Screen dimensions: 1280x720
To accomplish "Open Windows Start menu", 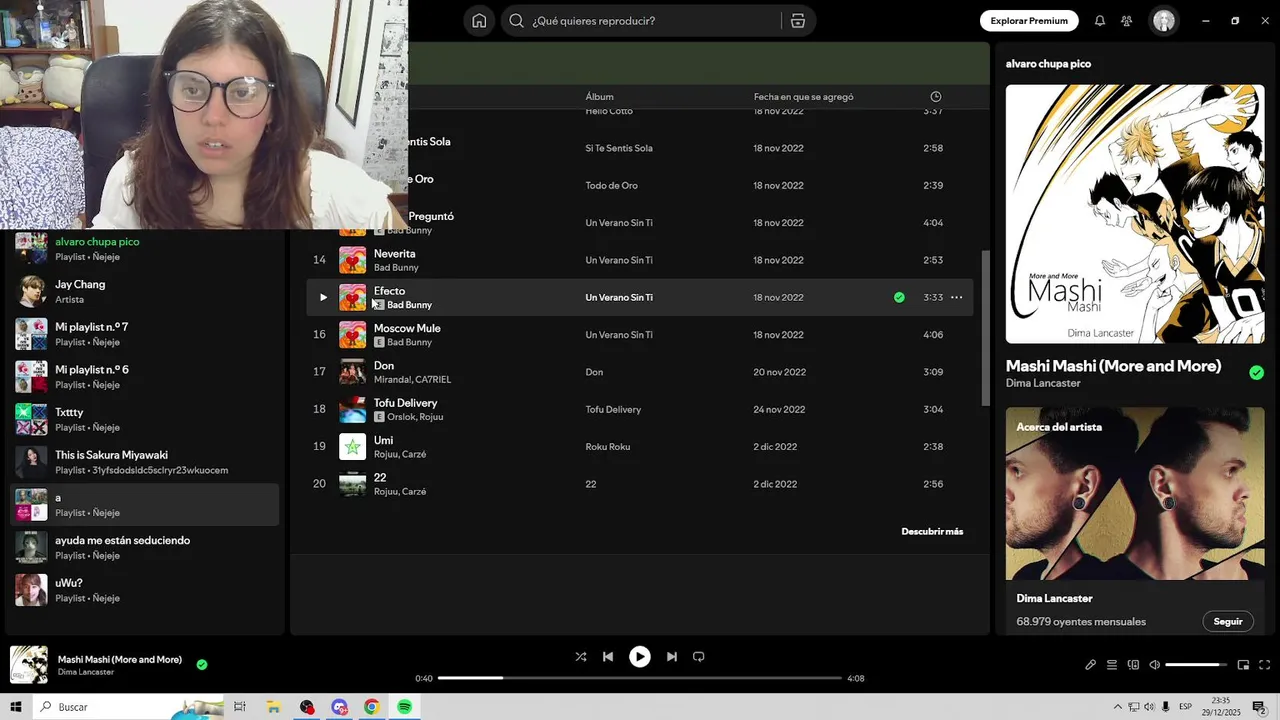I will point(16,707).
